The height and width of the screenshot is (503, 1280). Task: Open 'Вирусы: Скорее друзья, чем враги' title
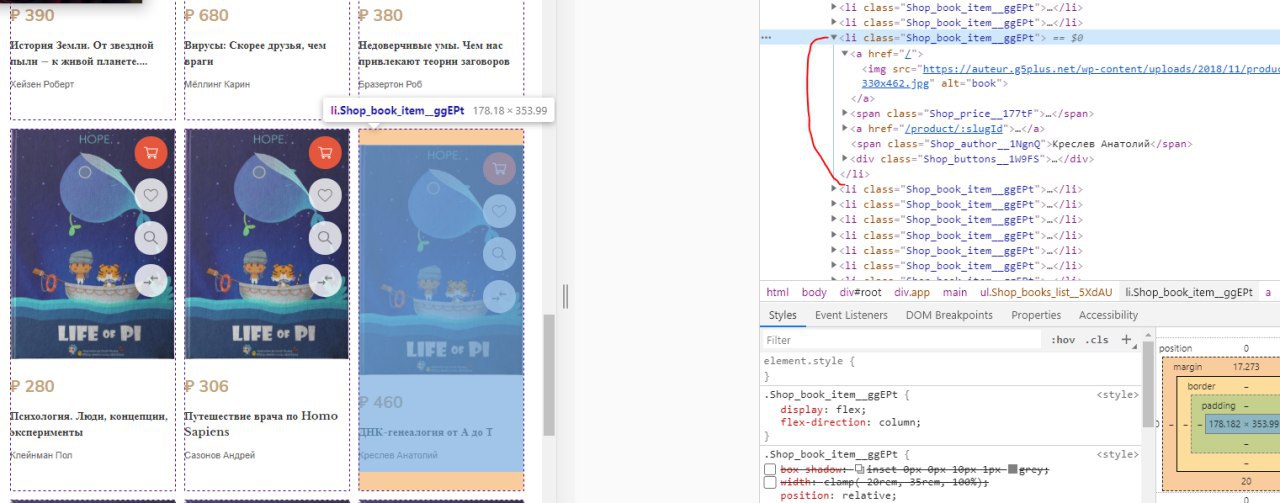(256, 53)
